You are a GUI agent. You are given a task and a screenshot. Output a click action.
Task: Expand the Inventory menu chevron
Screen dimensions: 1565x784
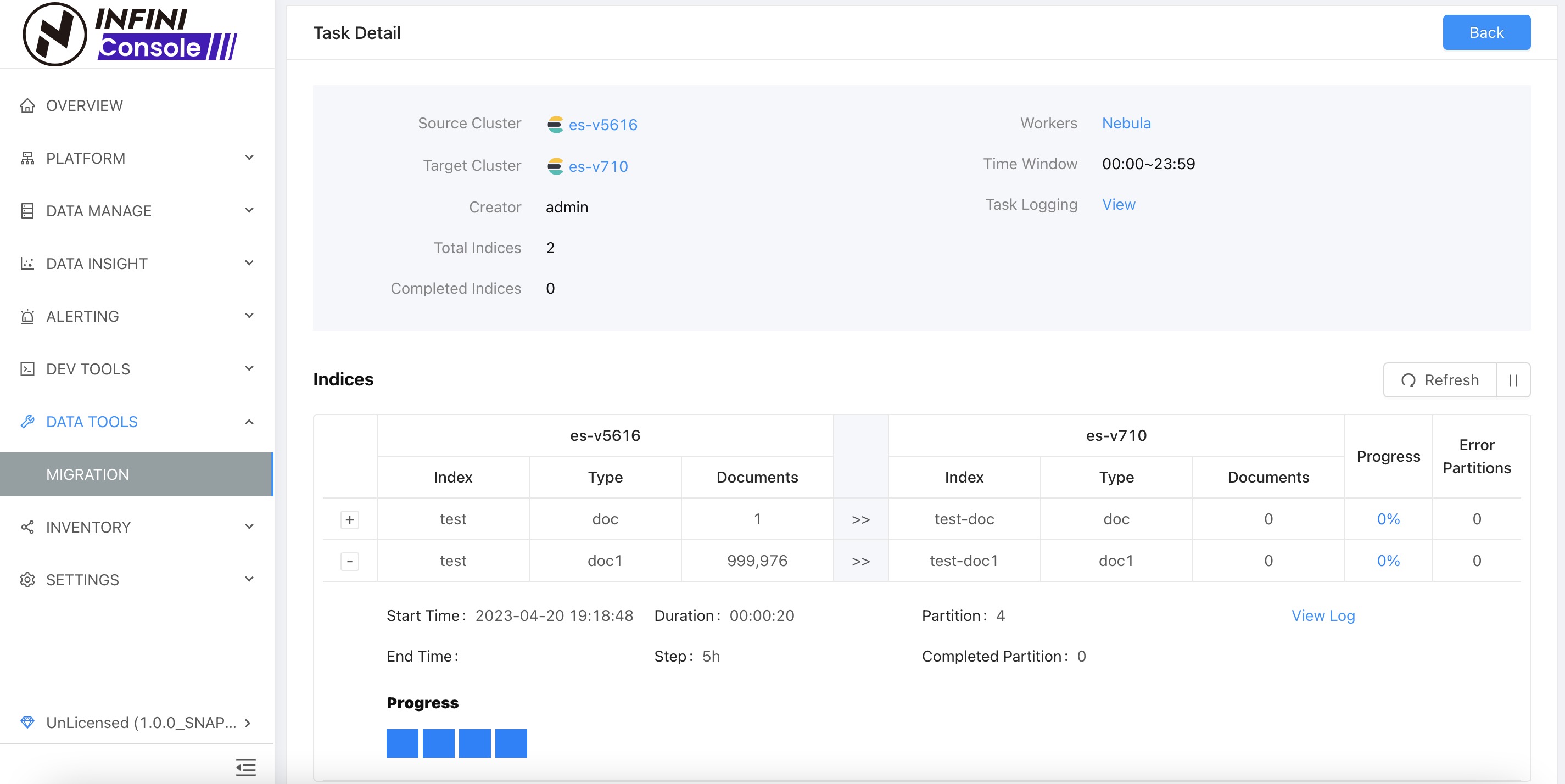pos(249,527)
